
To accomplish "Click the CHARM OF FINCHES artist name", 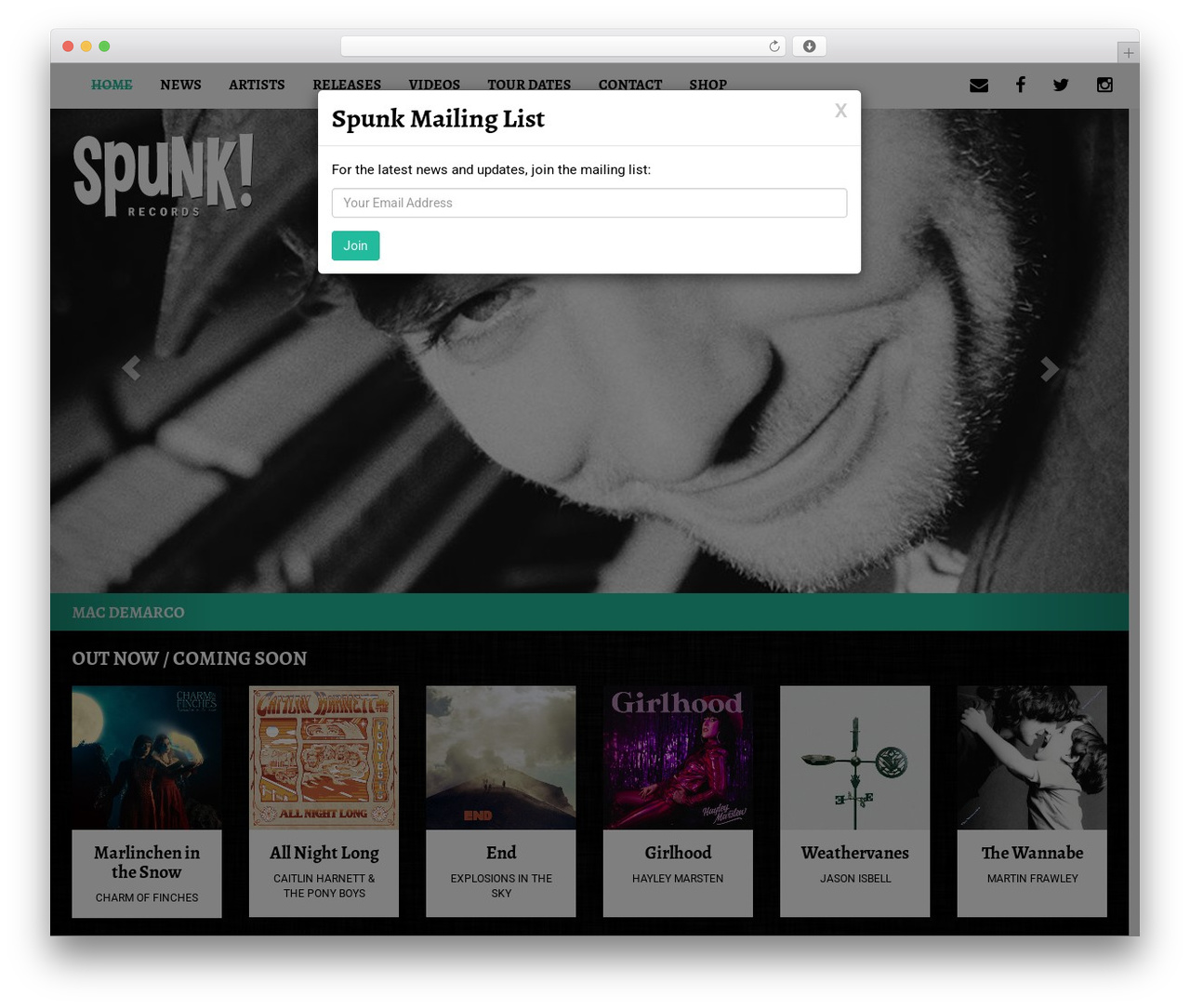I will click(147, 897).
